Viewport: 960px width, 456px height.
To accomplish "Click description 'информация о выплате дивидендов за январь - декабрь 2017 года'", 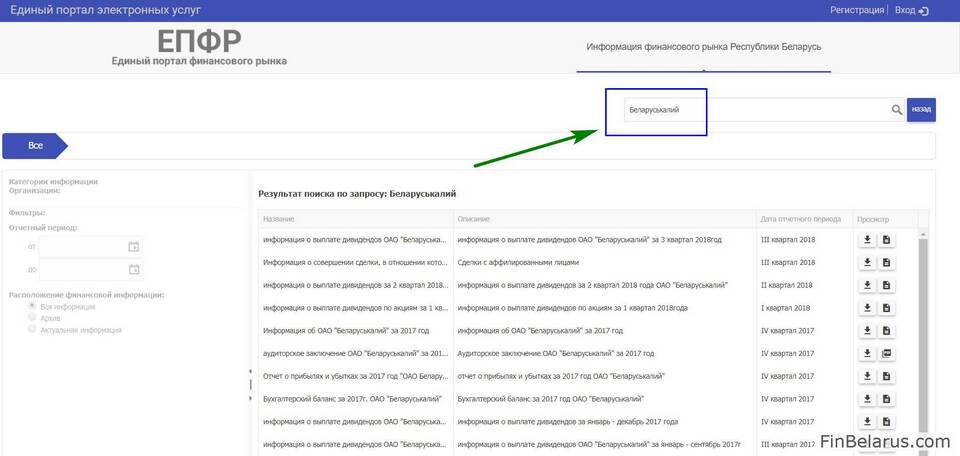I will [568, 421].
